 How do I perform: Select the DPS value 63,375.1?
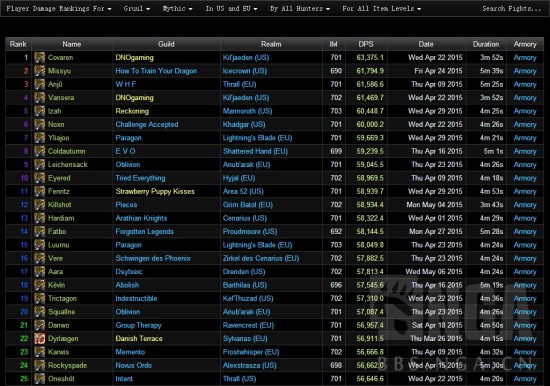click(370, 58)
